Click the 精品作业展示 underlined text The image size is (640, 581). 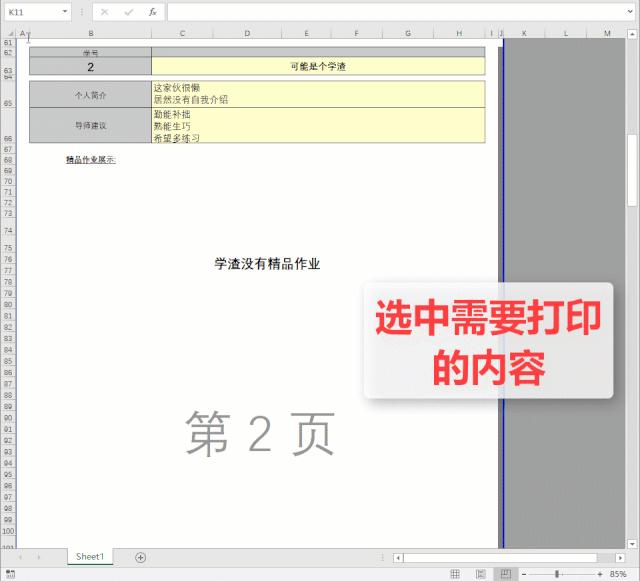[x=91, y=160]
